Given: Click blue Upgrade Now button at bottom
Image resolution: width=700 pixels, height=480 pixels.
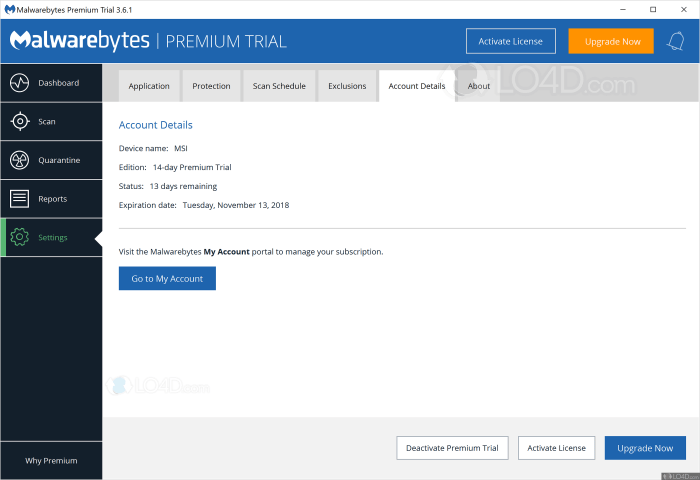Looking at the screenshot, I should [x=645, y=448].
